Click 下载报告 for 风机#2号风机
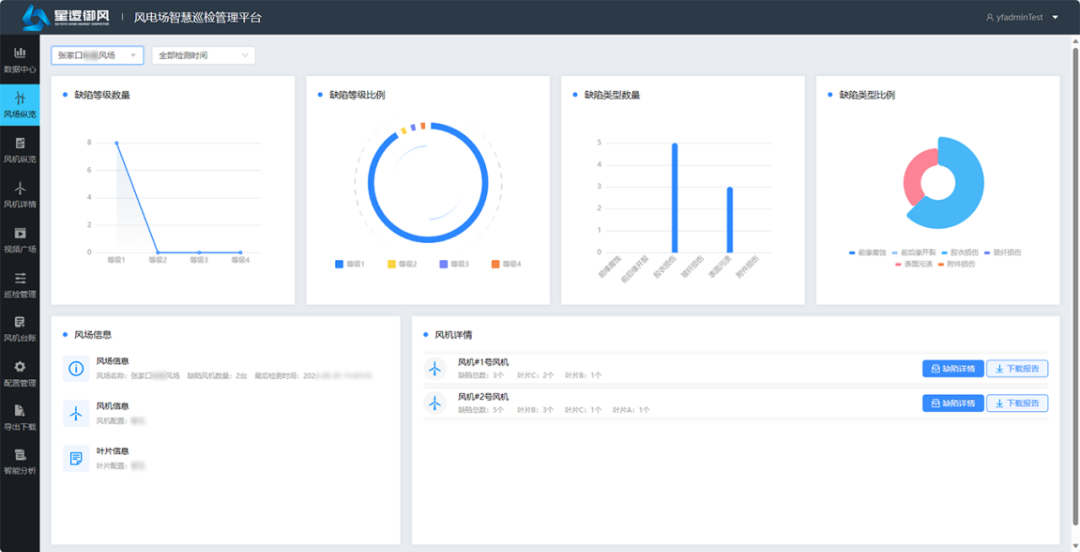The height and width of the screenshot is (552, 1080). (x=1017, y=403)
